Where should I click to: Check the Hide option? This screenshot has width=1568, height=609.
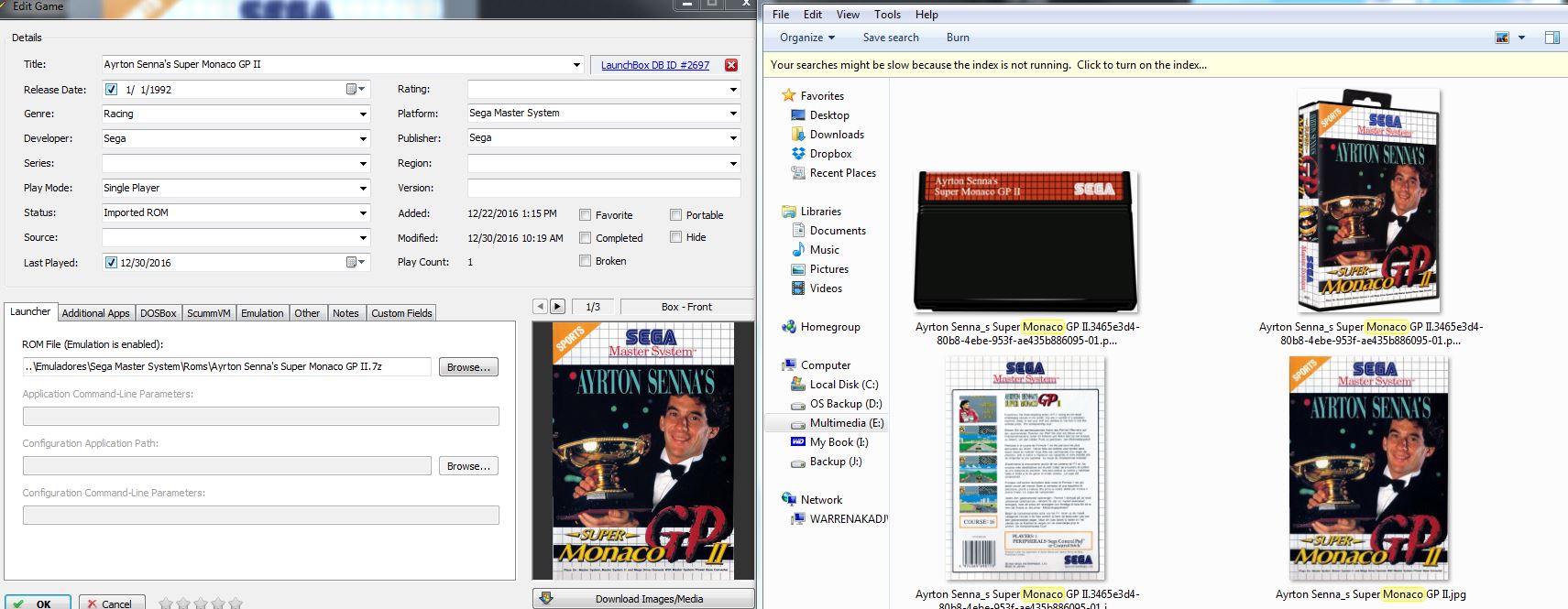675,237
